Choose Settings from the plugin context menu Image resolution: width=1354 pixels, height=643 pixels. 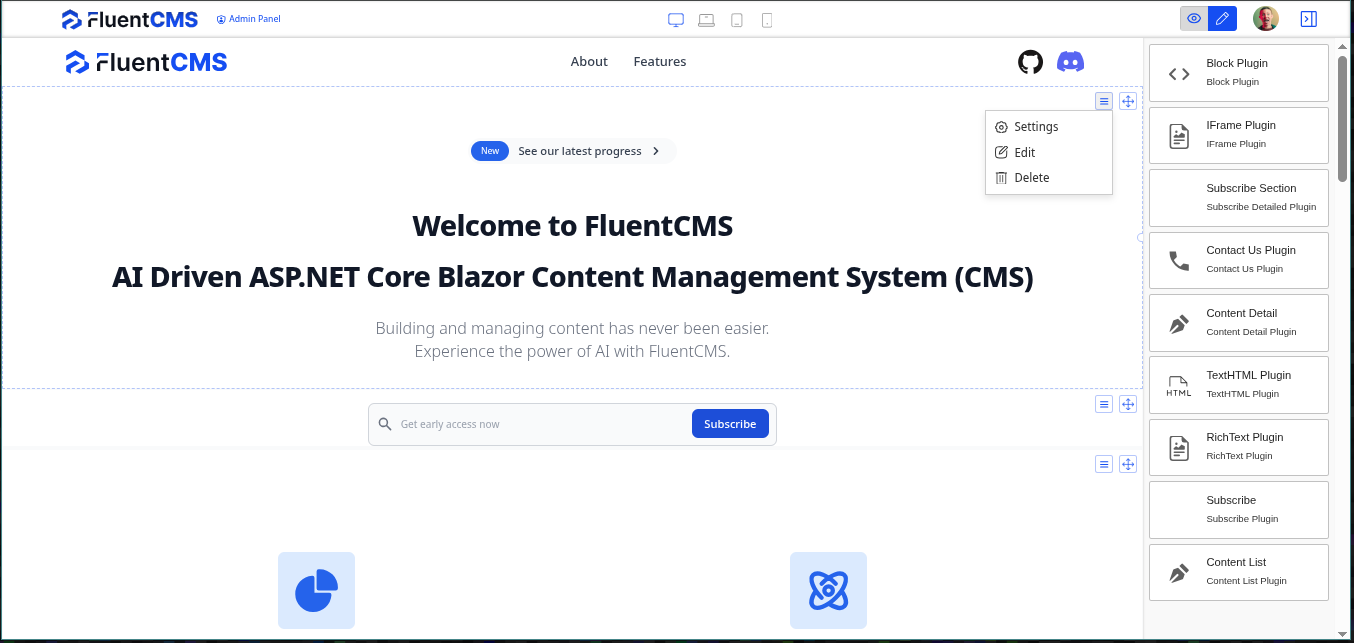[1049, 127]
